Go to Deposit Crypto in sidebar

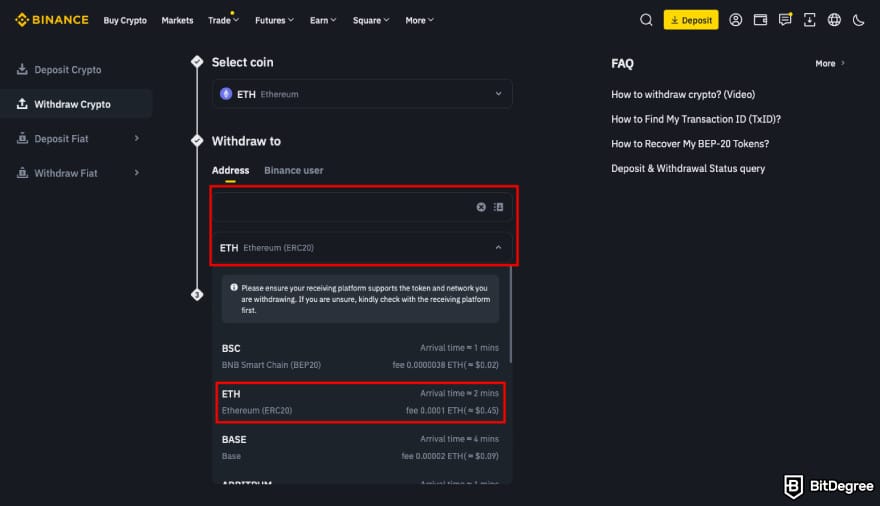click(x=68, y=70)
